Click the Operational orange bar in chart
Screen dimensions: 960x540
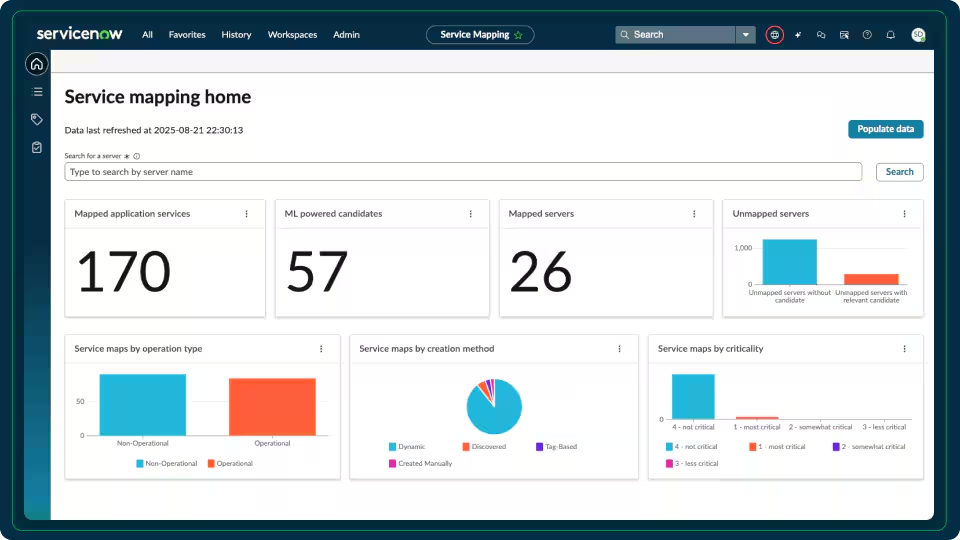click(272, 407)
